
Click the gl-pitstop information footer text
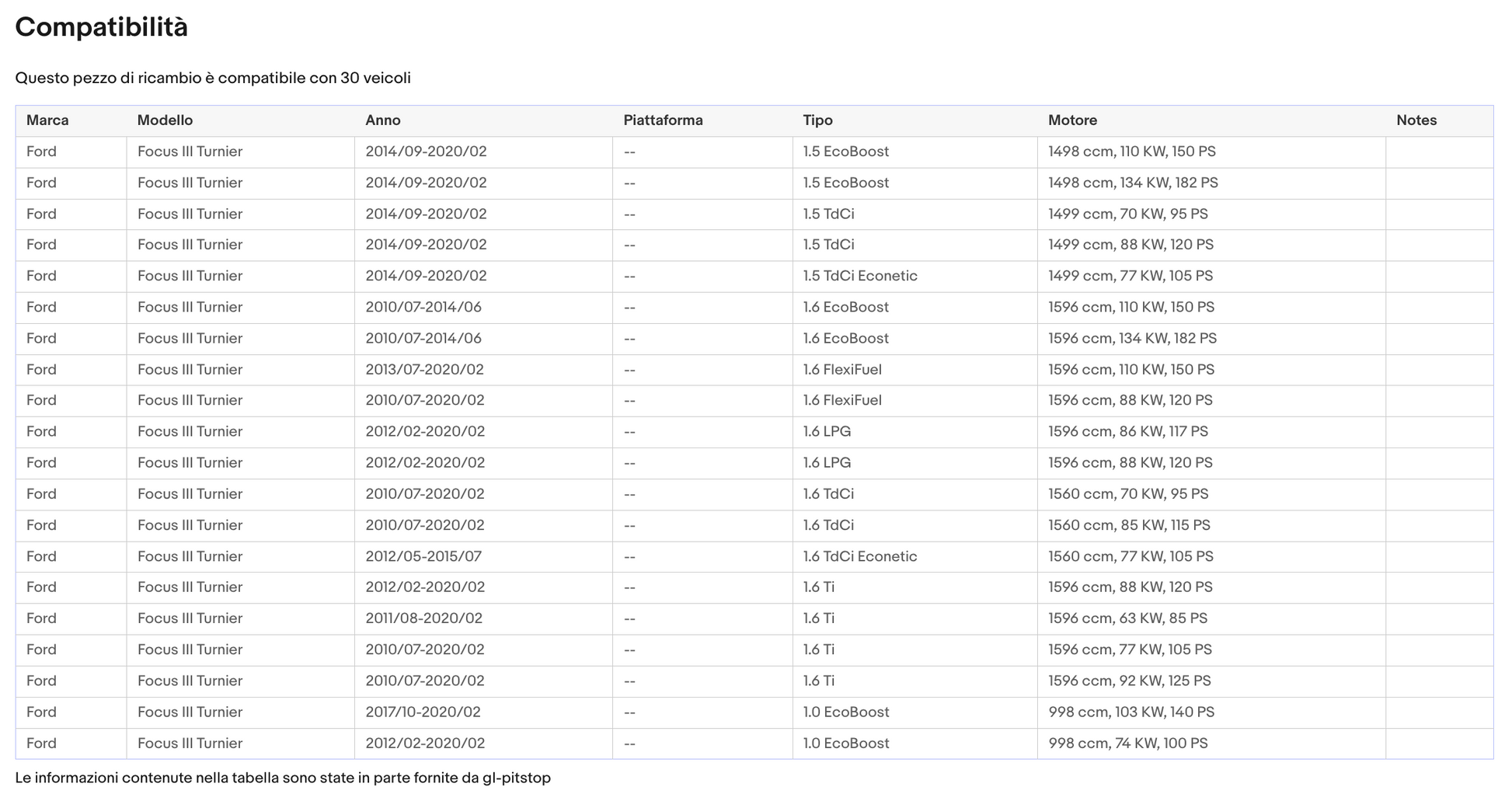283,778
